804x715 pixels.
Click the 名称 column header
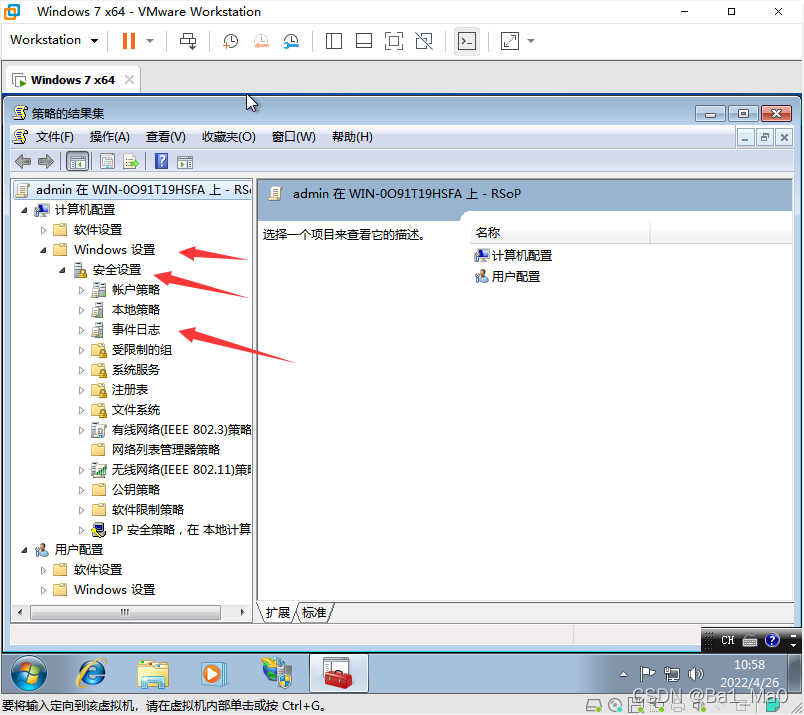(559, 233)
